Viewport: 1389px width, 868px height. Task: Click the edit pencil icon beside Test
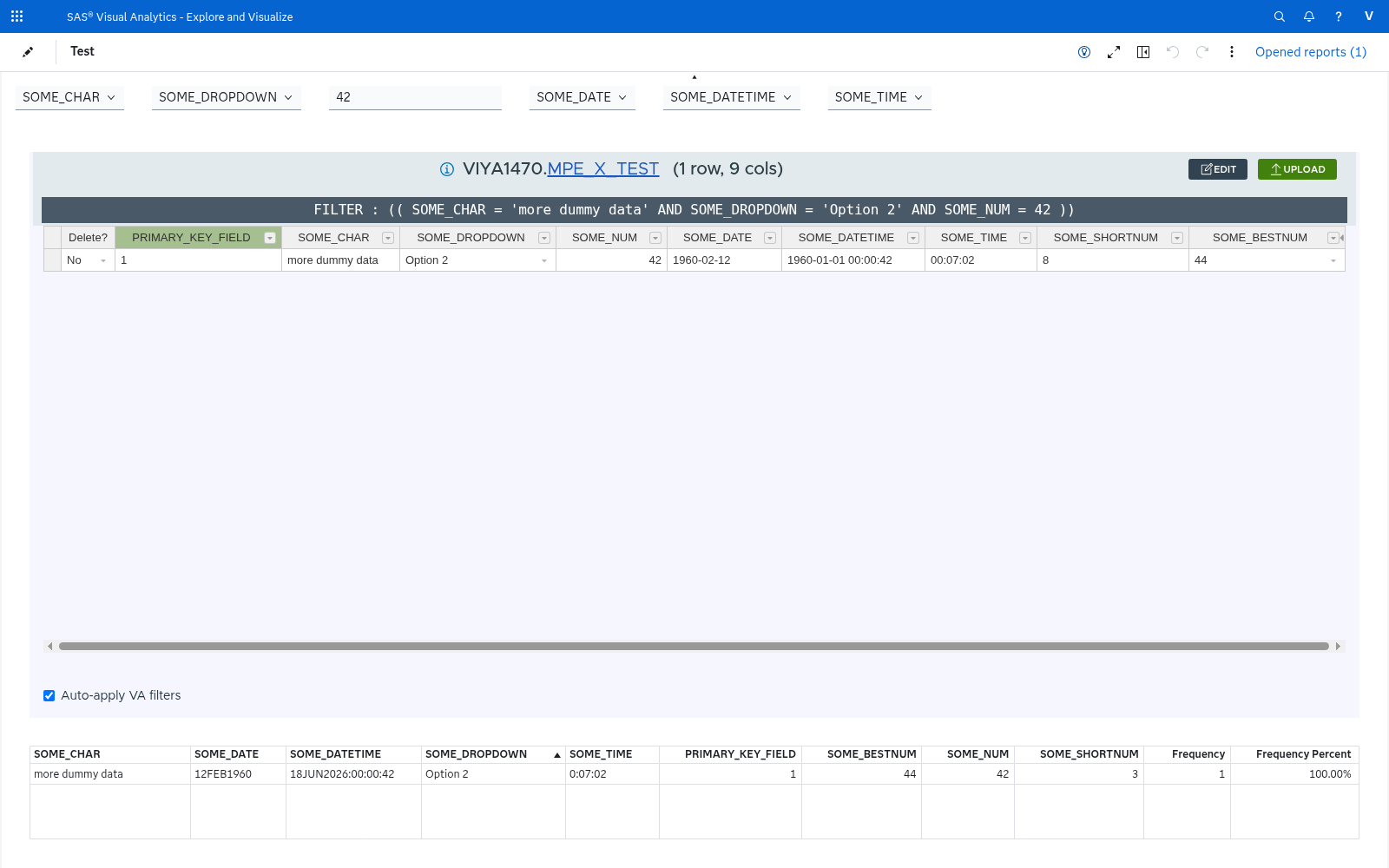tap(28, 52)
